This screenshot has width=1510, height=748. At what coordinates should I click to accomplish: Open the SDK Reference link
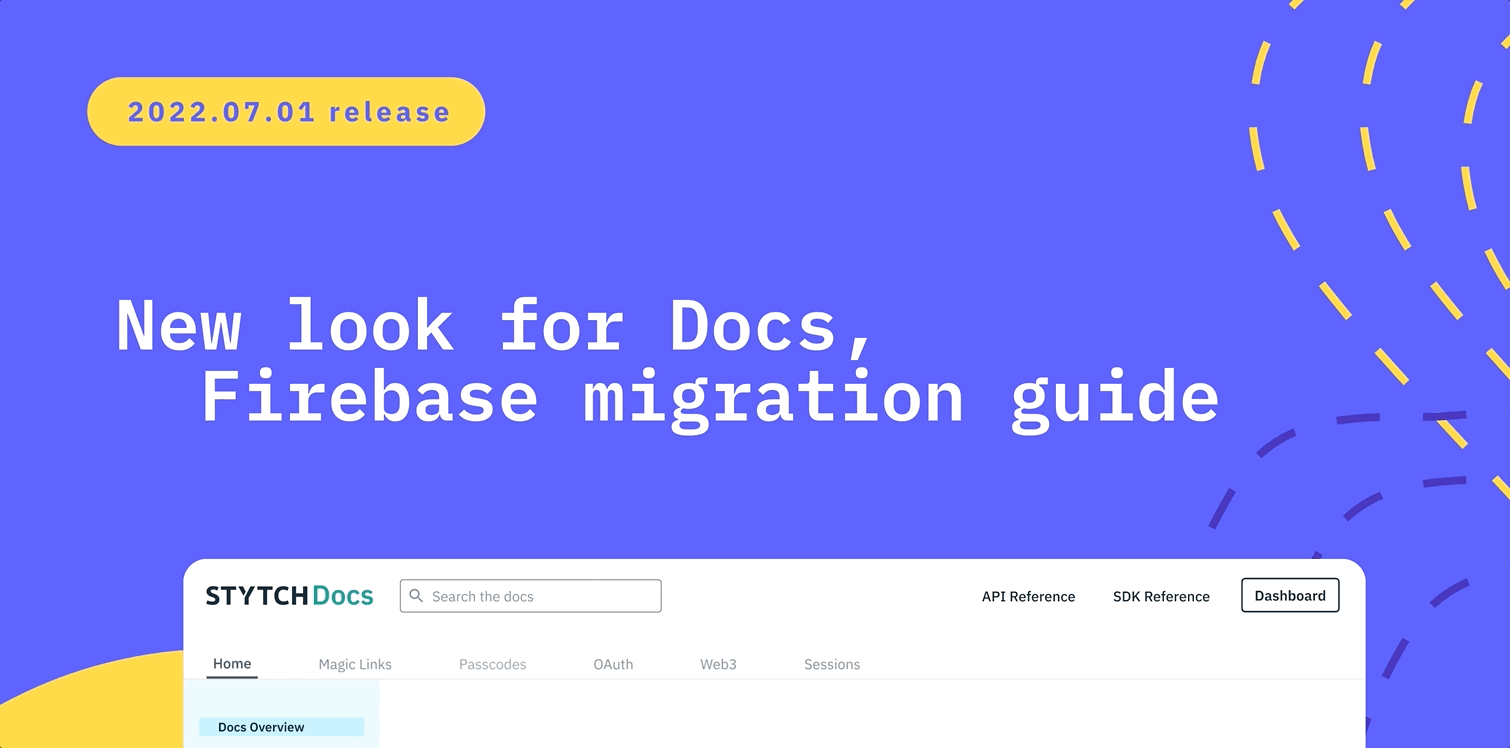[x=1161, y=596]
